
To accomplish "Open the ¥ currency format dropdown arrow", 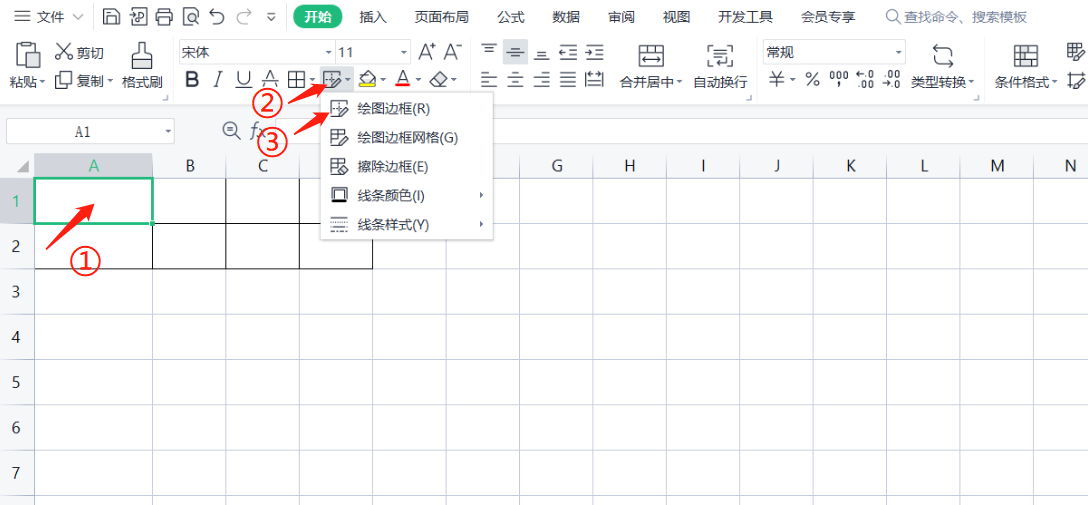I will 793,82.
